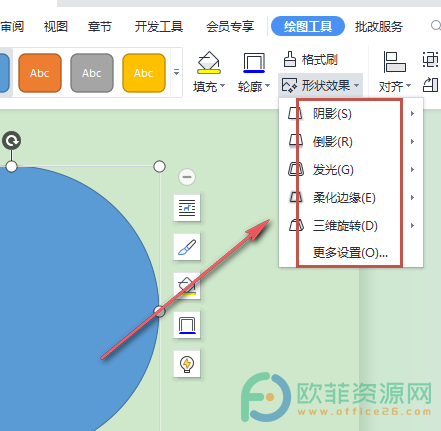This screenshot has width=441, height=431.
Task: Click the 格式刷 format painter
Action: [x=310, y=60]
